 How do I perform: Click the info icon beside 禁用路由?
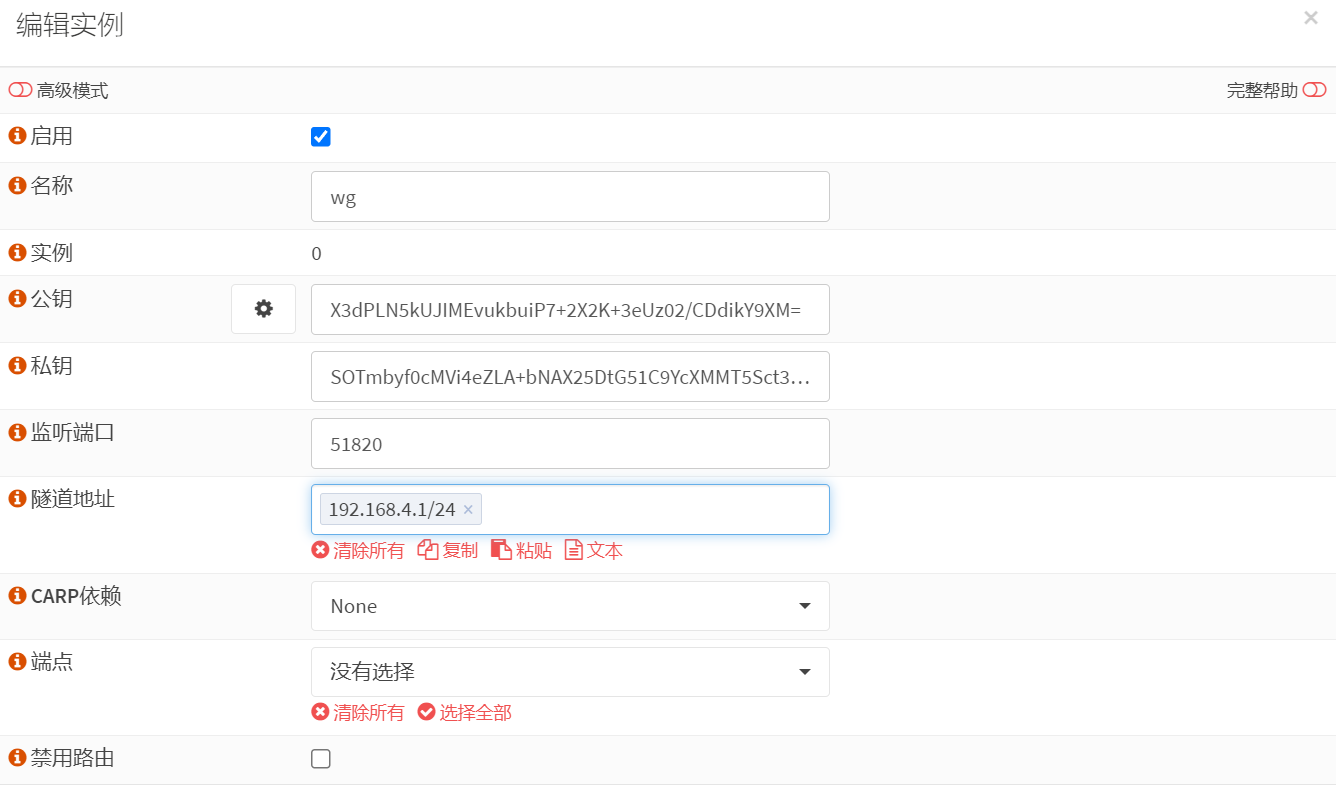tap(17, 758)
